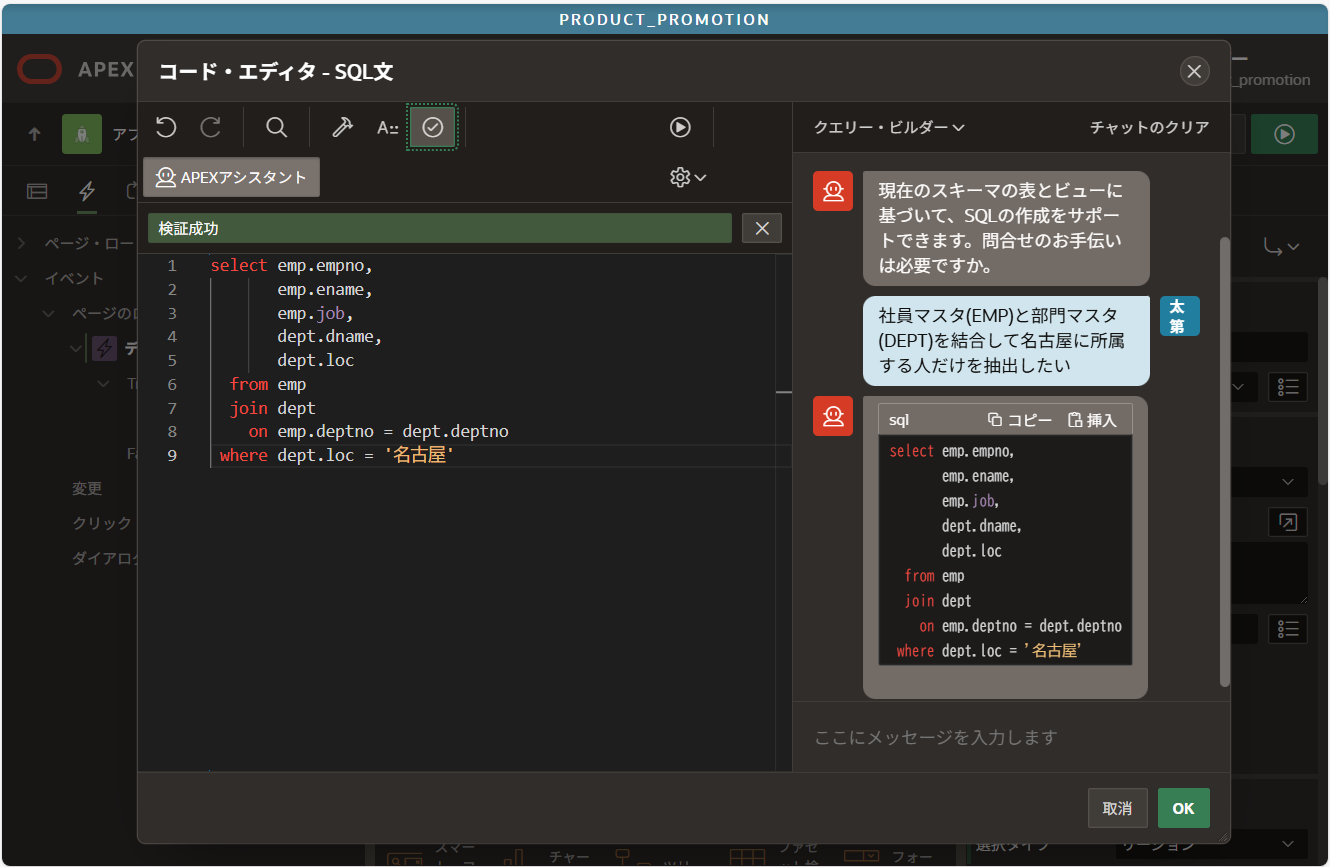Click the autocomplete A icon
Screen dimensions: 1330x867
[387, 127]
